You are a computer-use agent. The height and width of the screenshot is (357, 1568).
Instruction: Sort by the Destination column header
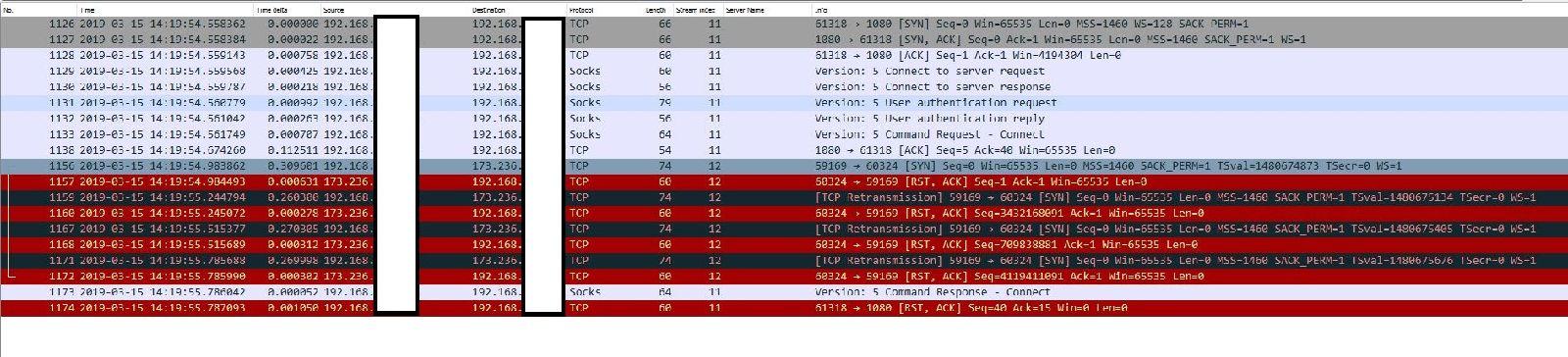tap(489, 10)
